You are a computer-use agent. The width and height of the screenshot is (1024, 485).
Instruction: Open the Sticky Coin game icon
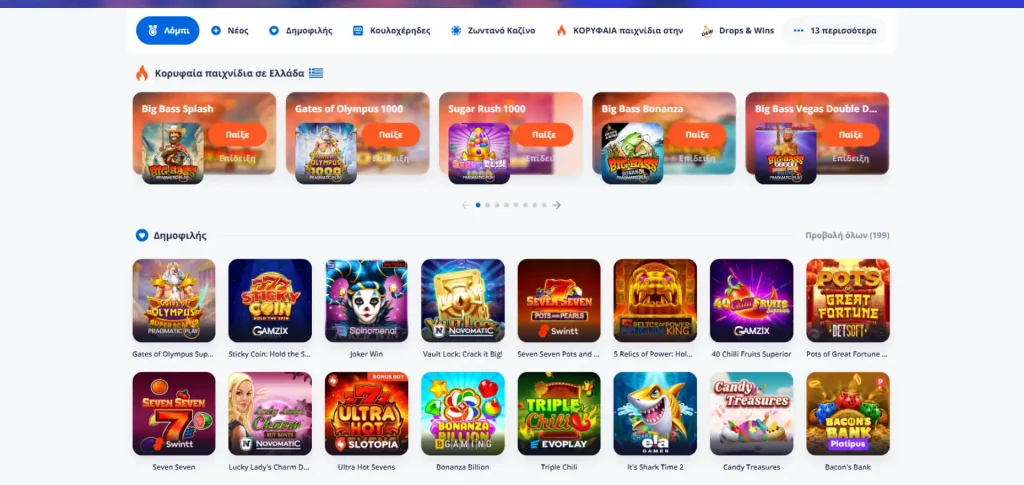[x=270, y=300]
